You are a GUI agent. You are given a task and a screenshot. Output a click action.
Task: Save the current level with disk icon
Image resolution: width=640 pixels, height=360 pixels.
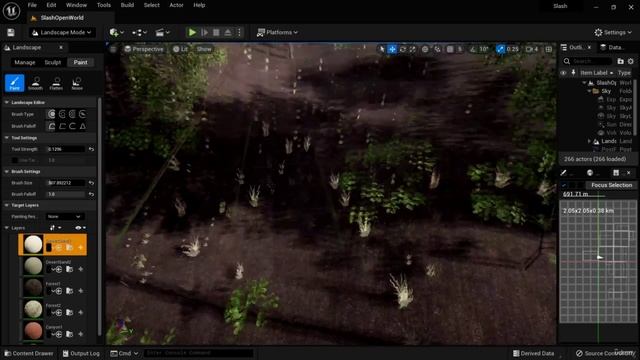click(11, 33)
